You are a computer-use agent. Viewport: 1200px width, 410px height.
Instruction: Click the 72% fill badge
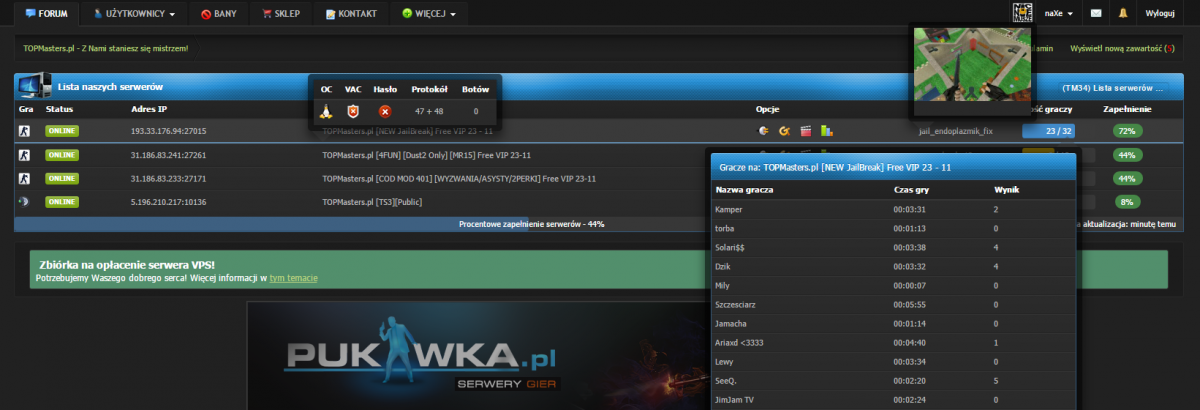pyautogui.click(x=1128, y=130)
